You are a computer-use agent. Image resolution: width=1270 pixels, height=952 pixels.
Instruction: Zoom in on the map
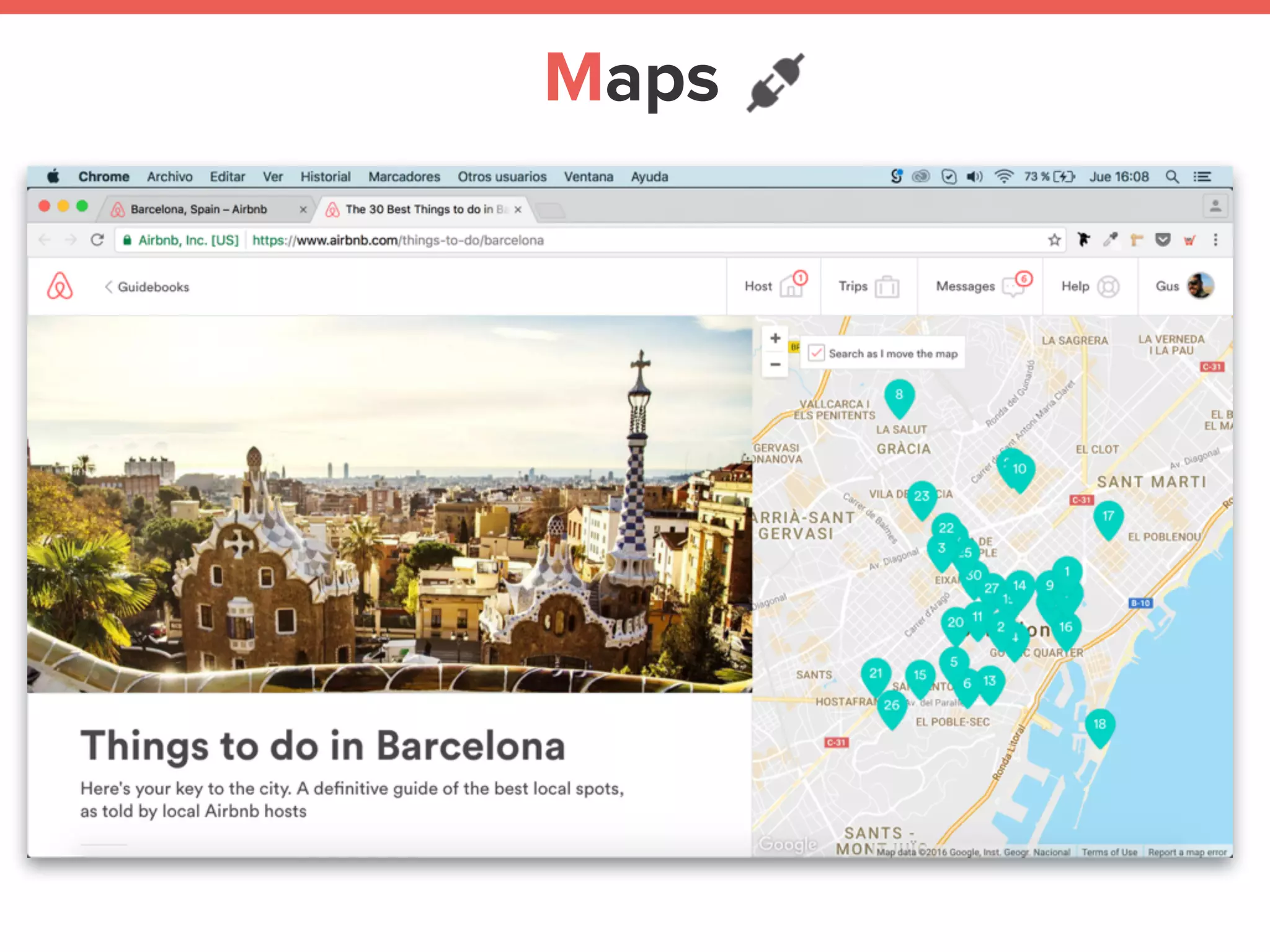coord(775,338)
